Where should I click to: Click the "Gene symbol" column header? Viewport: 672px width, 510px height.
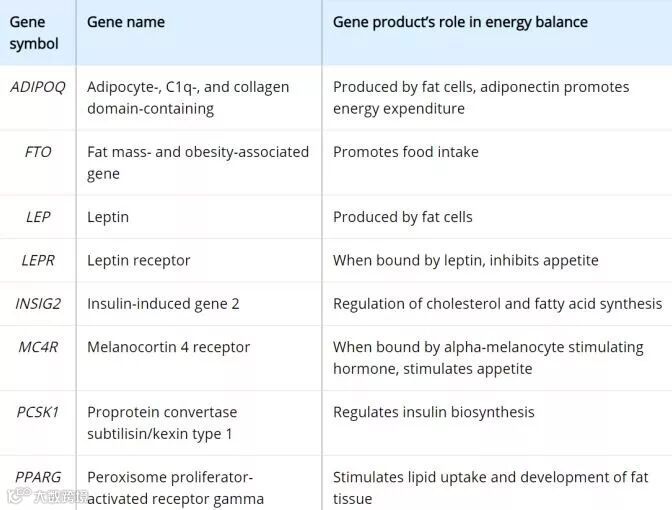pyautogui.click(x=34, y=32)
